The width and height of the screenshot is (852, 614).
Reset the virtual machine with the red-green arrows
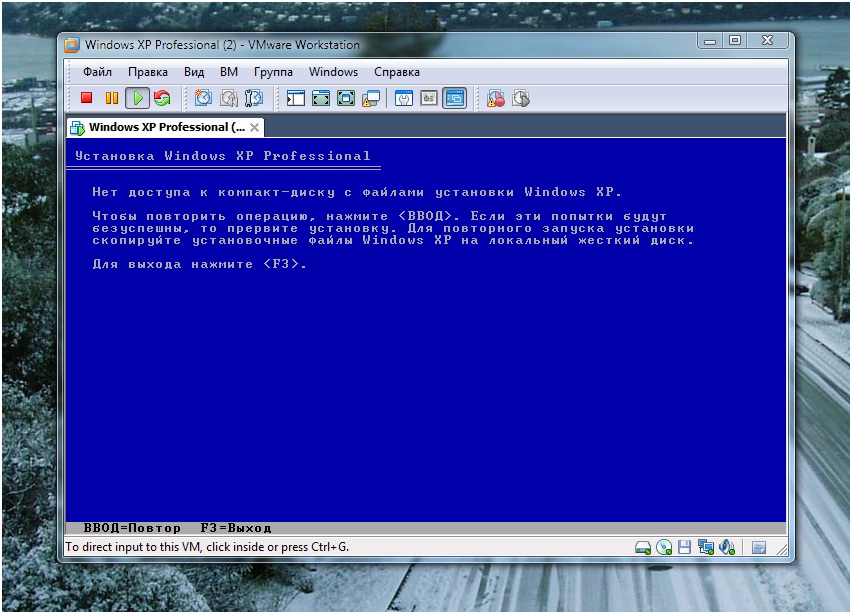point(162,98)
